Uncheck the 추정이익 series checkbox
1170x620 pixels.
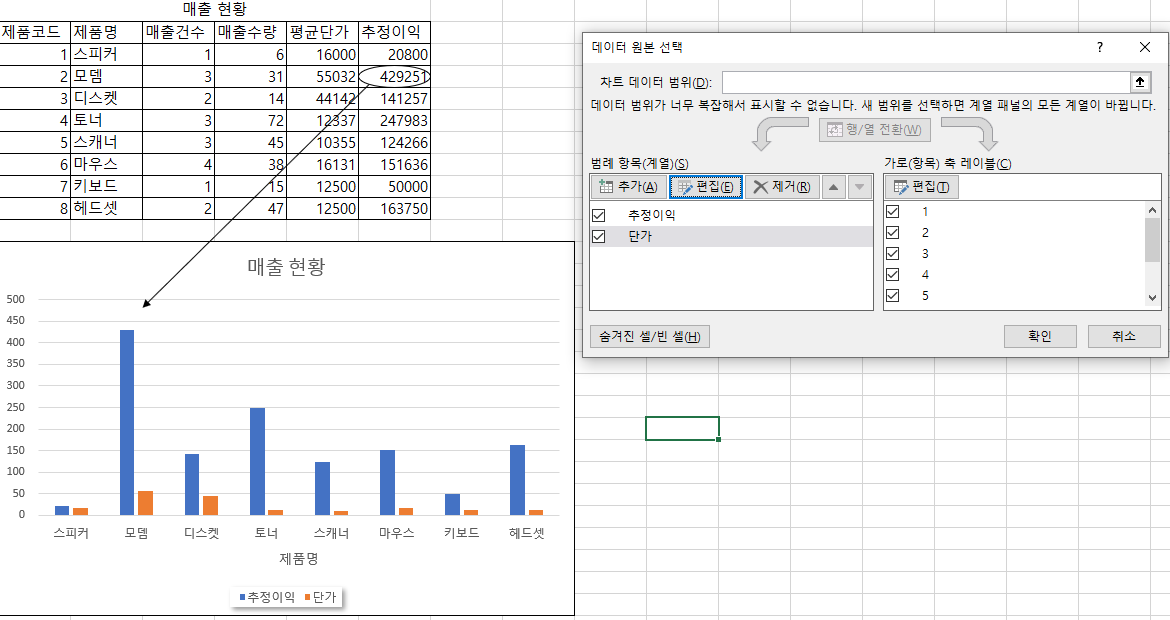(x=600, y=215)
